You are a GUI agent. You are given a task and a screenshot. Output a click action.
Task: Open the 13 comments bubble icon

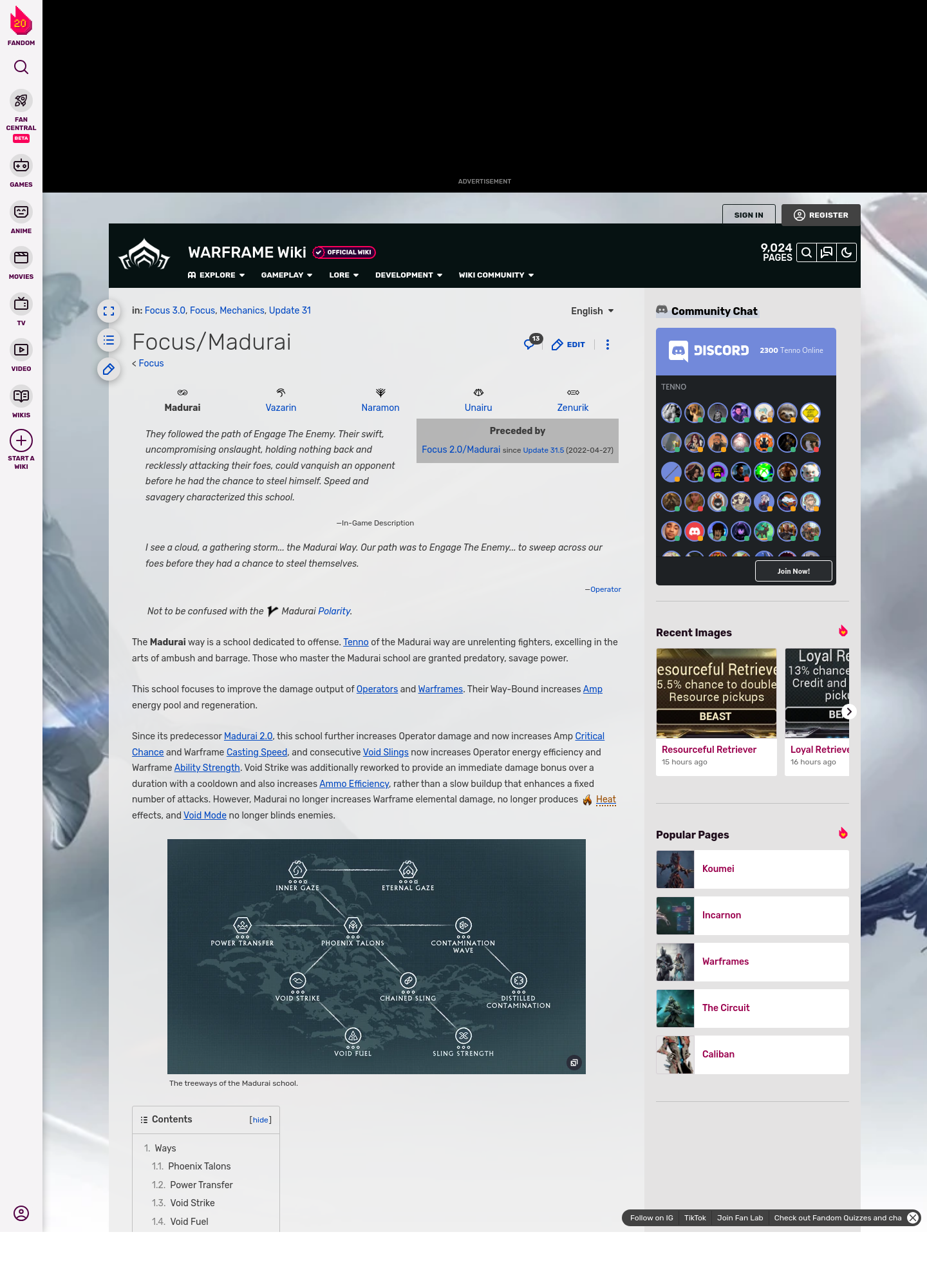pyautogui.click(x=532, y=343)
